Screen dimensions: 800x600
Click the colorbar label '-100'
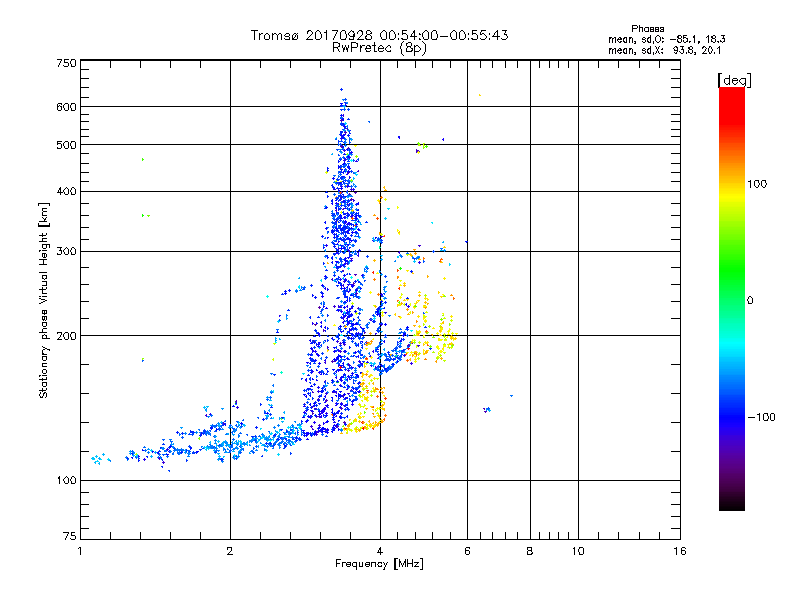point(761,417)
